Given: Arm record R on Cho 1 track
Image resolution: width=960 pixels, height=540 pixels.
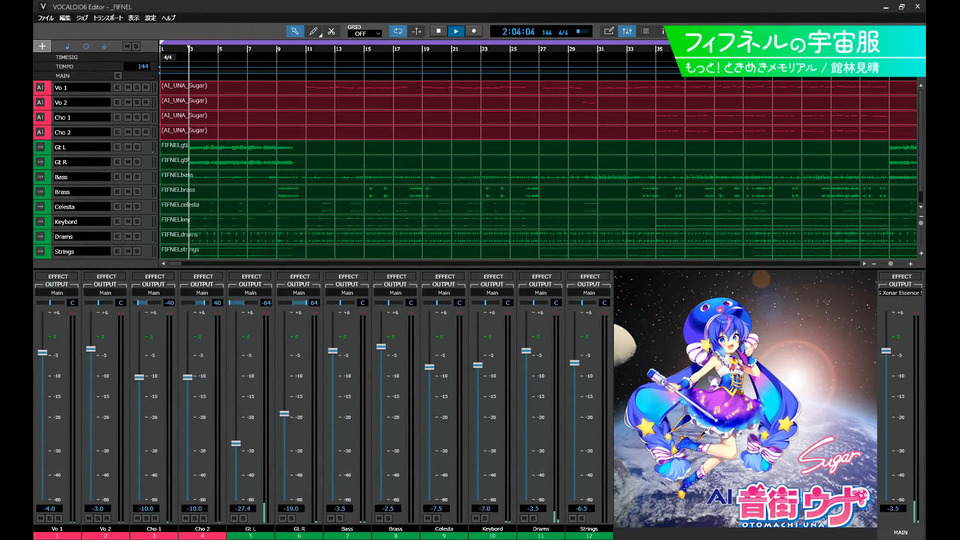Looking at the screenshot, I should tap(146, 117).
